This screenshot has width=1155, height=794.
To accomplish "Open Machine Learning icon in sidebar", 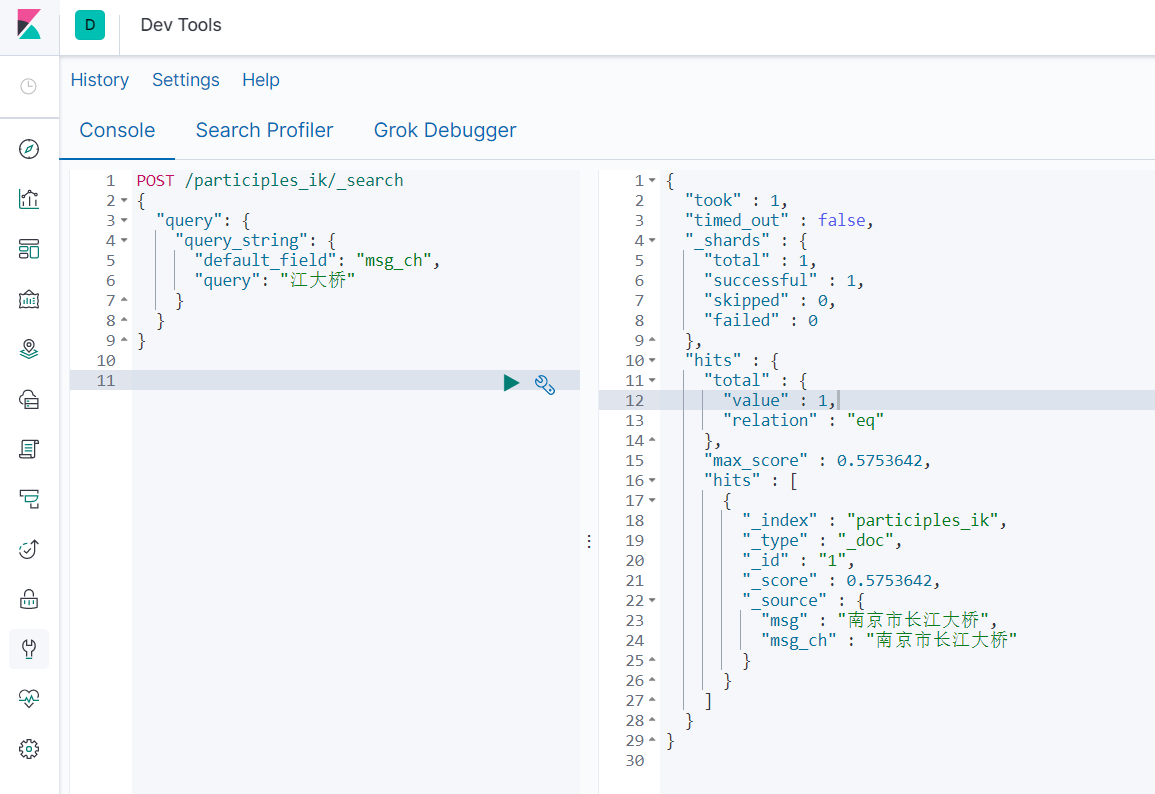I will (x=29, y=399).
